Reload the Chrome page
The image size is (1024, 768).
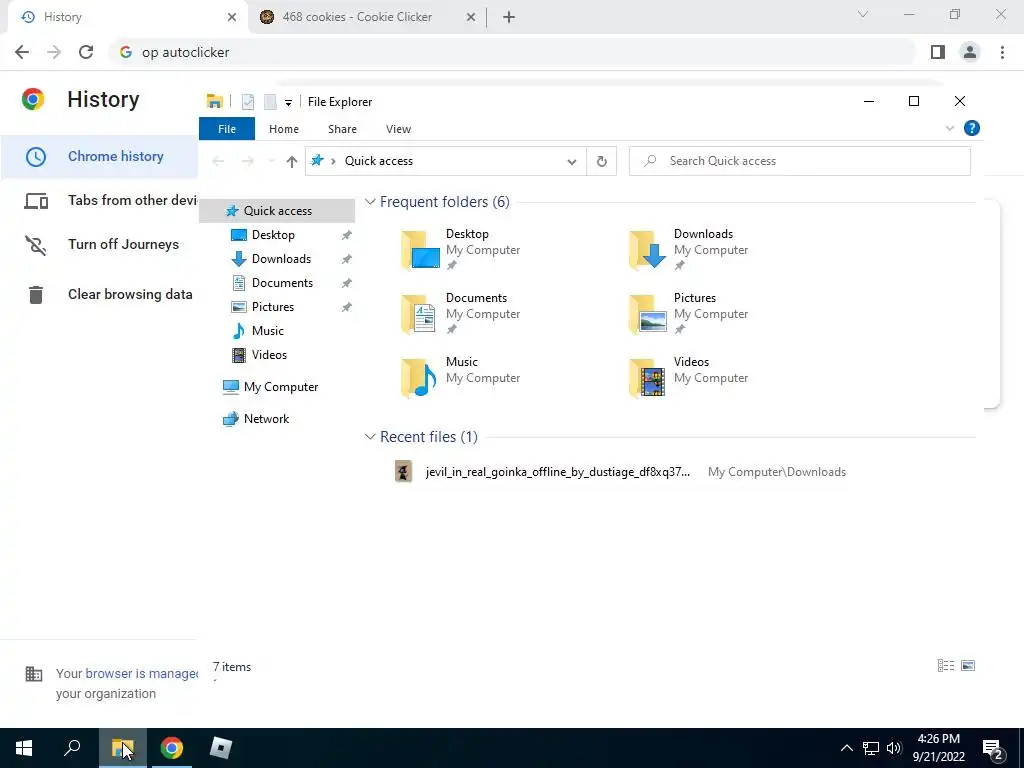[x=86, y=52]
